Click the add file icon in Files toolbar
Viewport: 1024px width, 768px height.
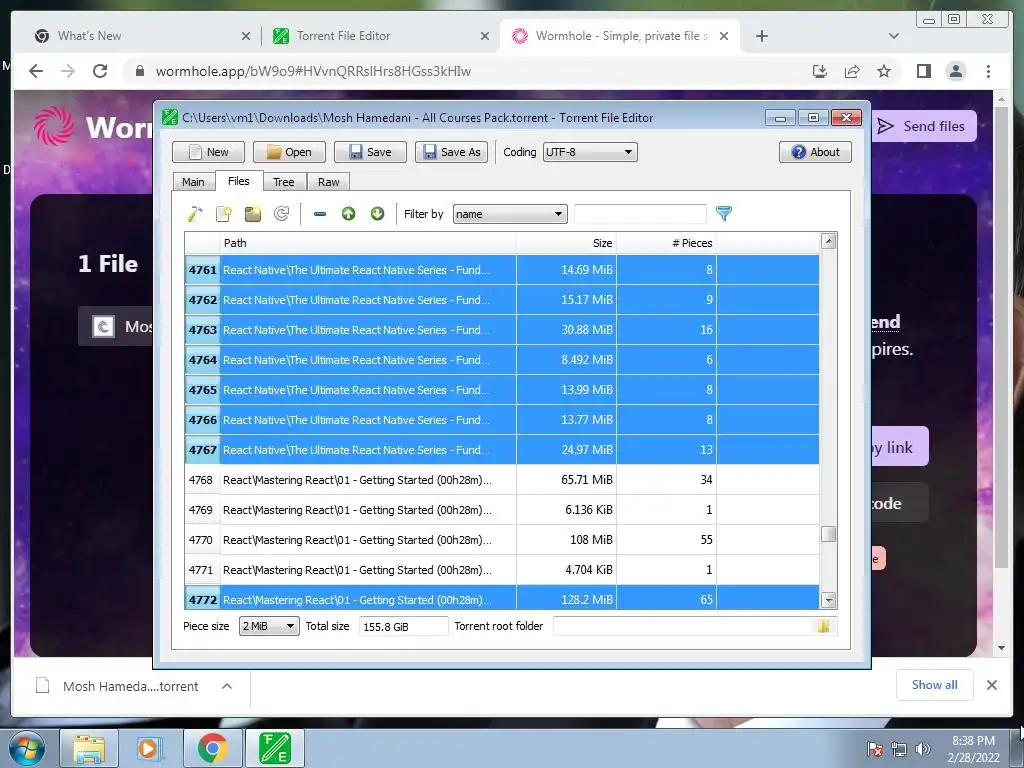click(224, 214)
